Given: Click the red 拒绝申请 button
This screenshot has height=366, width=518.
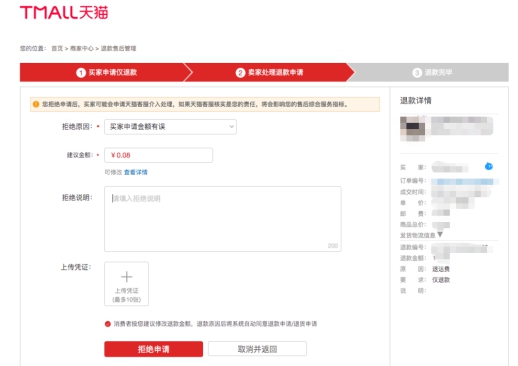Looking at the screenshot, I should 153,349.
